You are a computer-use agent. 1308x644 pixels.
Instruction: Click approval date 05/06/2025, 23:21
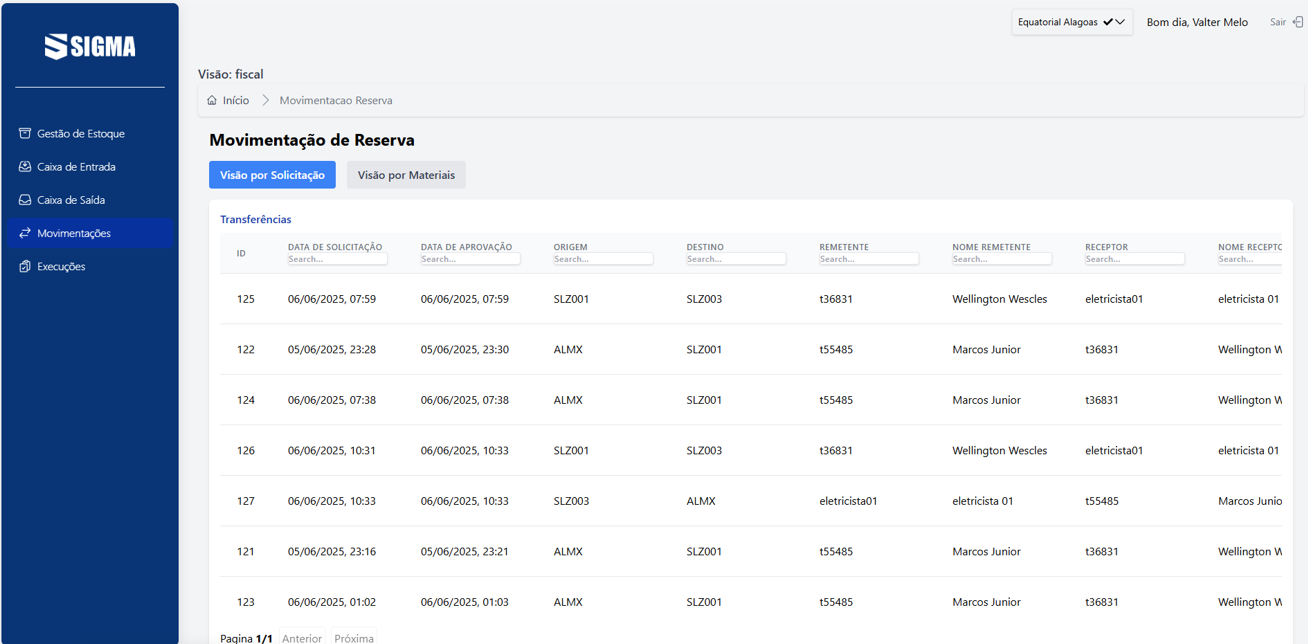coord(465,551)
